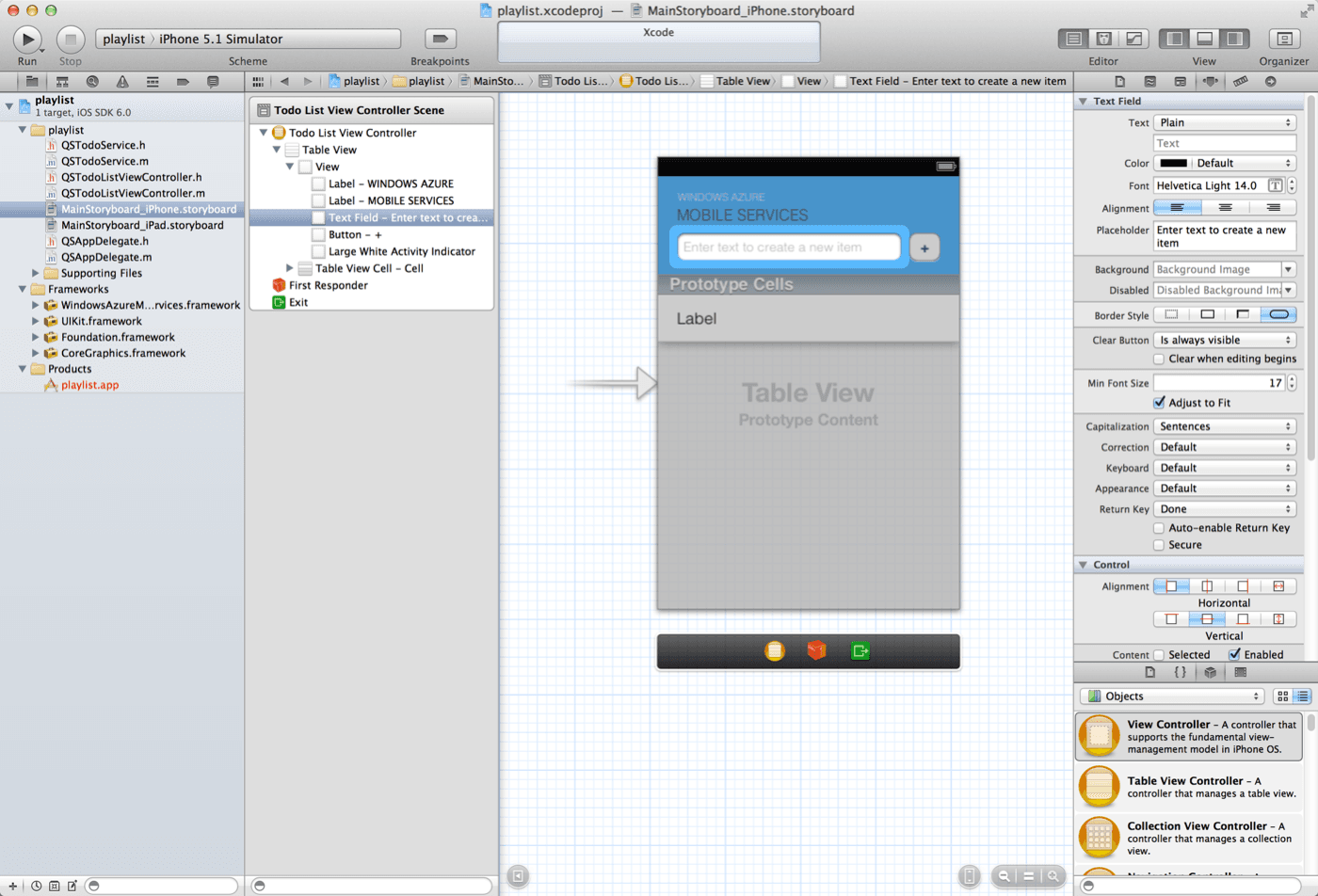1318x896 pixels.
Task: Open the Object library cube icon
Action: point(1211,672)
